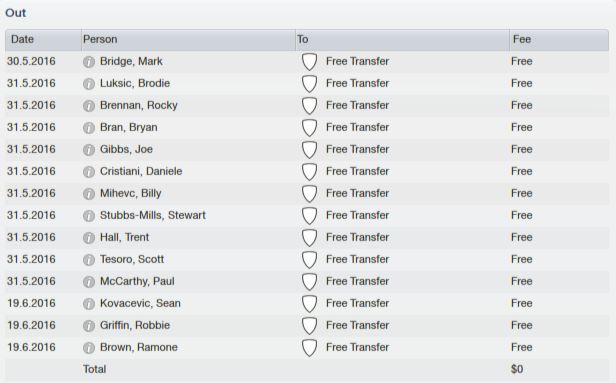The width and height of the screenshot is (616, 383).
Task: Click Free Transfer destination for Bridge, Mark
Action: pyautogui.click(x=358, y=61)
